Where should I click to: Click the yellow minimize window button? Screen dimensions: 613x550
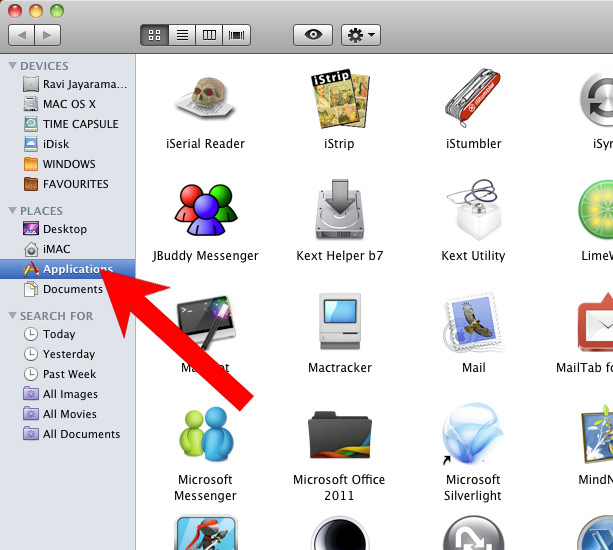[36, 11]
